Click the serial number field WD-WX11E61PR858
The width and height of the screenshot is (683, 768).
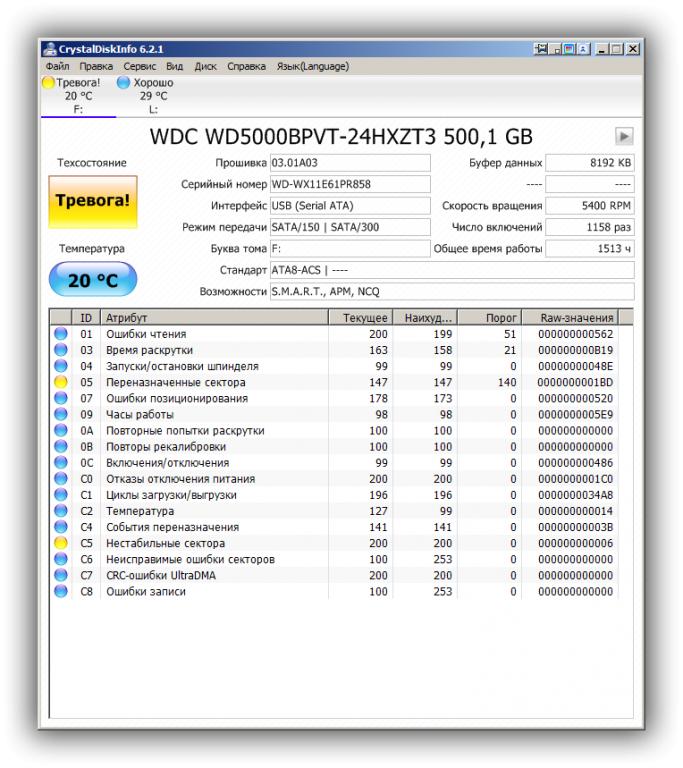coord(350,184)
